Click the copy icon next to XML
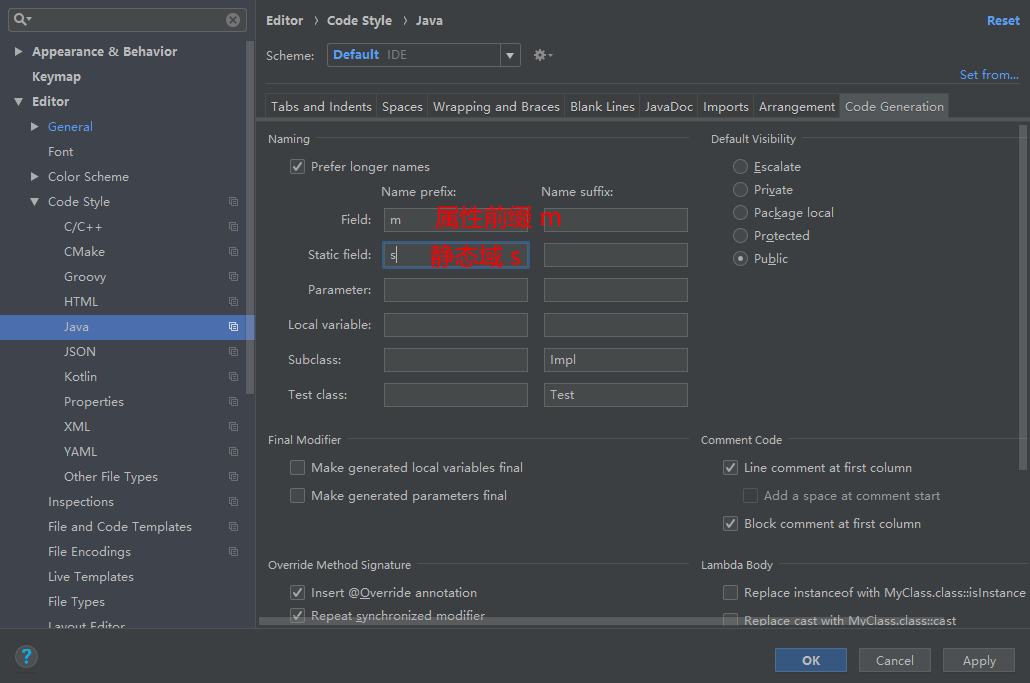Viewport: 1030px width, 683px height. tap(233, 426)
